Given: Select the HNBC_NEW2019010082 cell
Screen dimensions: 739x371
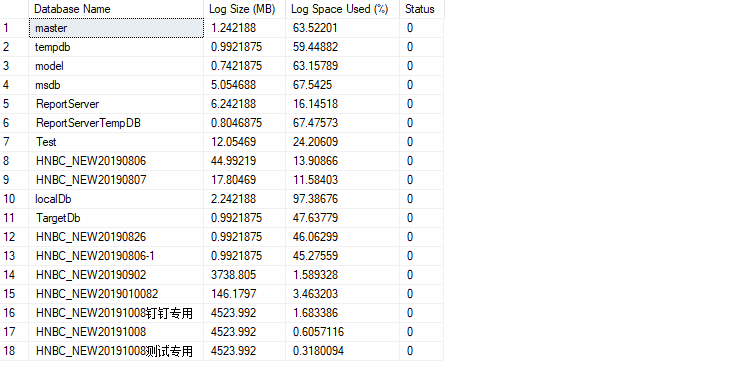Looking at the screenshot, I should [x=116, y=294].
